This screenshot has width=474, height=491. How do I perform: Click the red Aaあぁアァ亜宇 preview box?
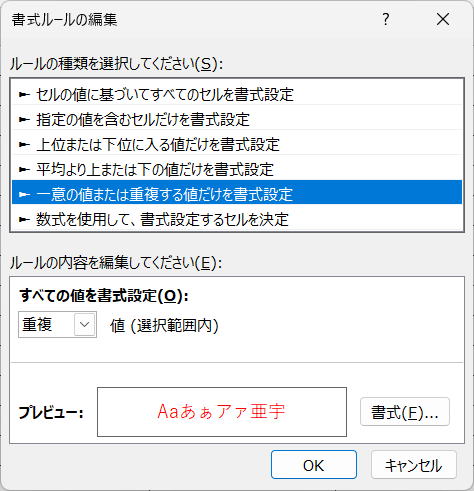point(222,412)
